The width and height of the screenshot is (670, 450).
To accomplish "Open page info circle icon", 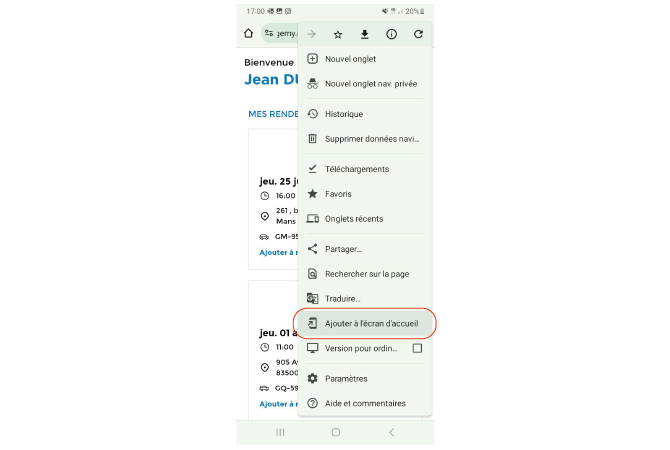I will pos(391,34).
